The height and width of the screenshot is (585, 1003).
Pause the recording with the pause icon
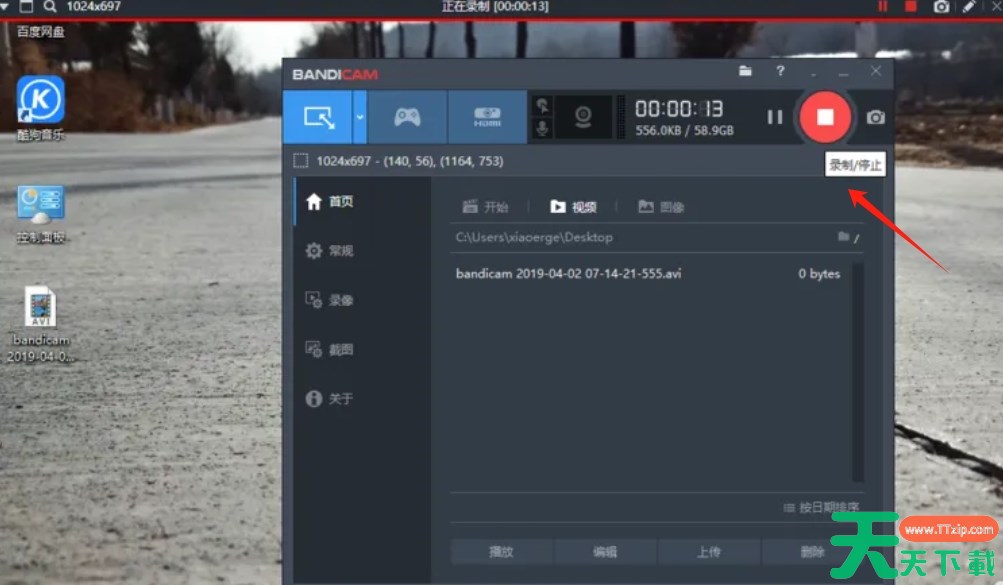coord(775,117)
